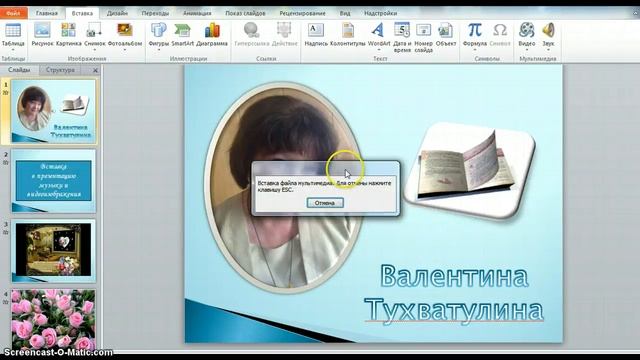This screenshot has width=640, height=360.
Task: Expand the Формула dropdown arrow
Action: pyautogui.click(x=475, y=50)
